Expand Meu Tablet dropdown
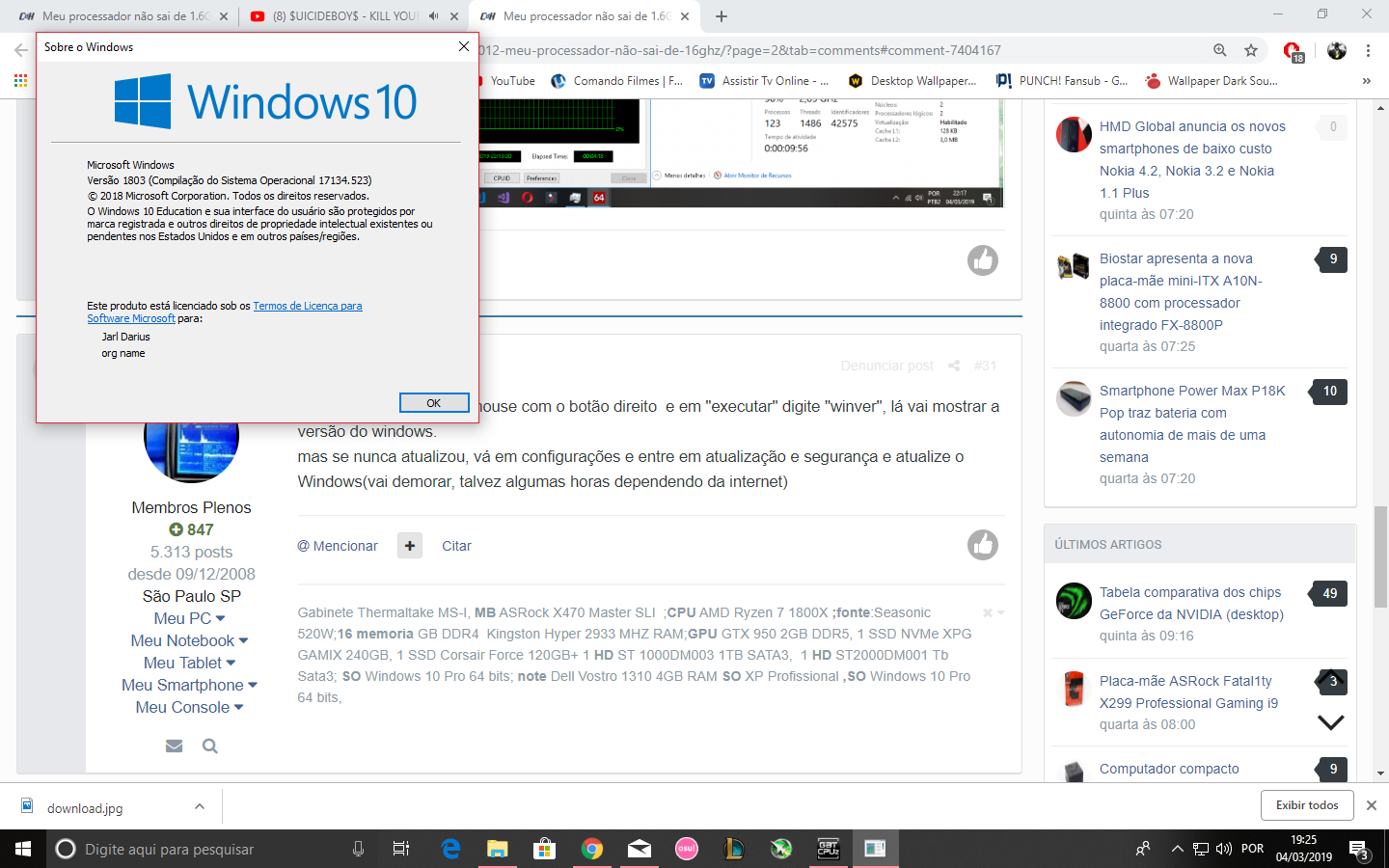This screenshot has width=1389, height=868. pos(190,663)
